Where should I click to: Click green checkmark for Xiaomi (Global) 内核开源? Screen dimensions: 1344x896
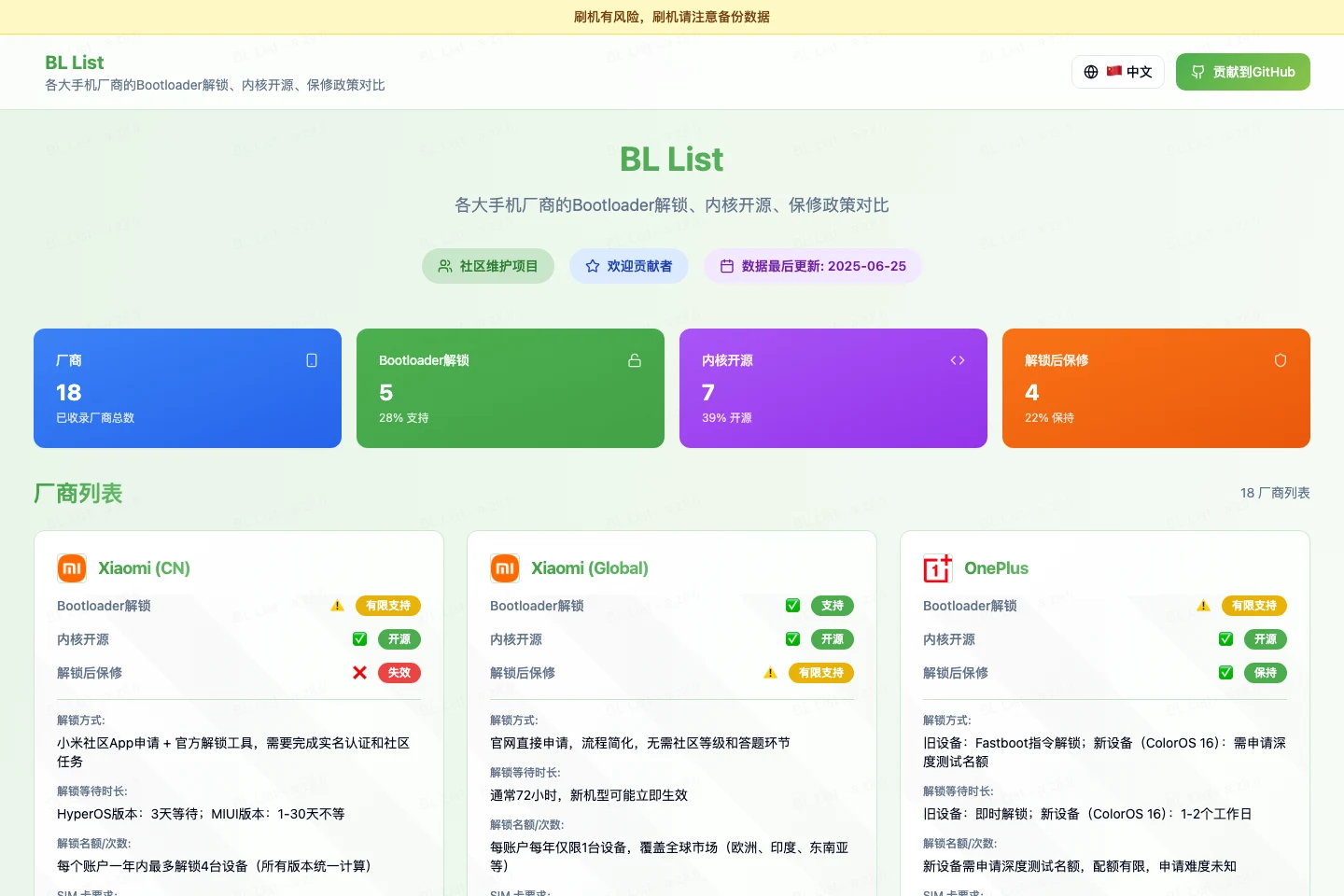pyautogui.click(x=792, y=639)
